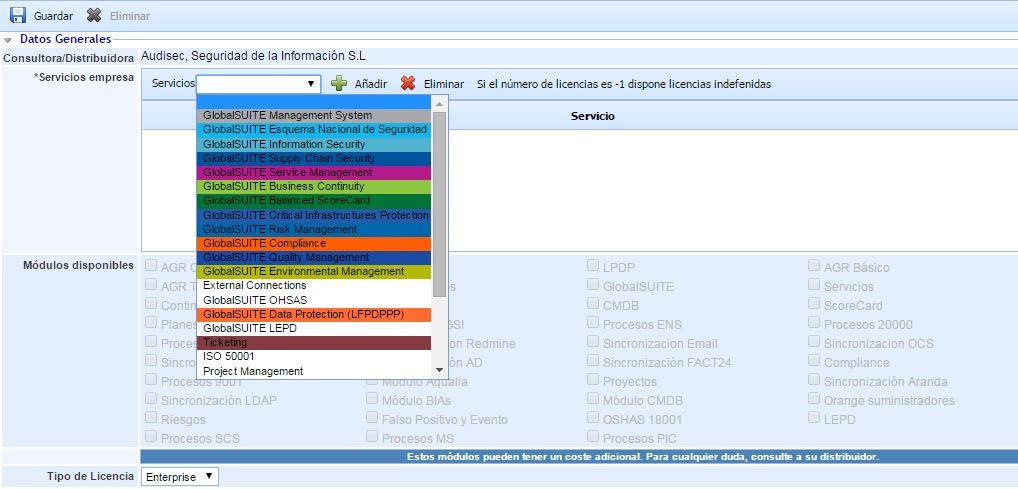Click the Guardar text button

[x=53, y=17]
